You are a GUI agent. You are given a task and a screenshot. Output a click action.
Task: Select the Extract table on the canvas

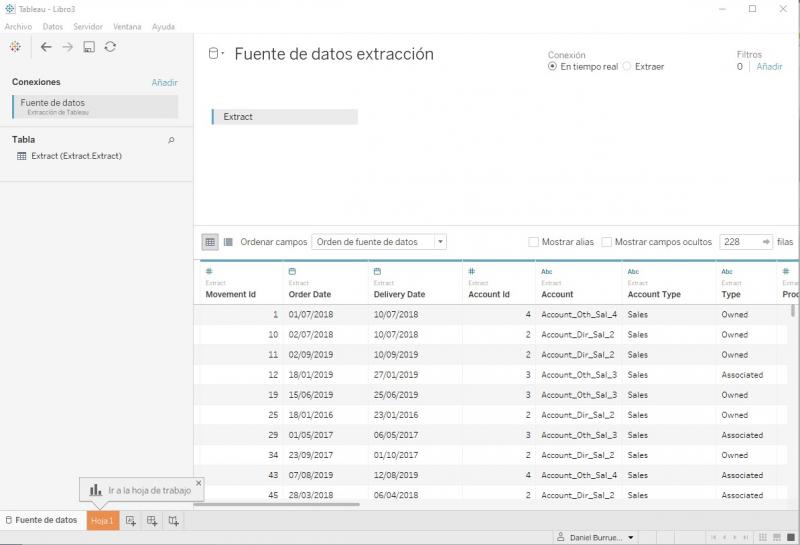tap(285, 117)
